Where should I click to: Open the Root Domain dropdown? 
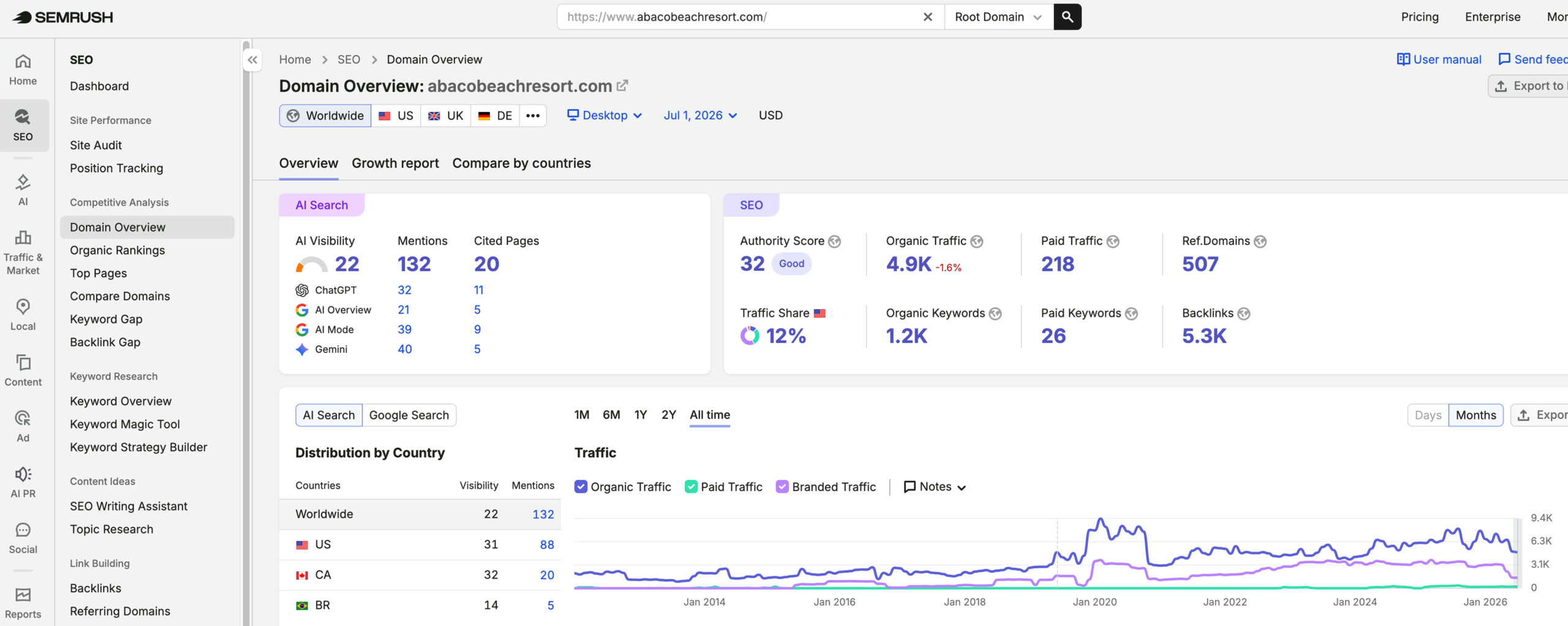pos(998,17)
